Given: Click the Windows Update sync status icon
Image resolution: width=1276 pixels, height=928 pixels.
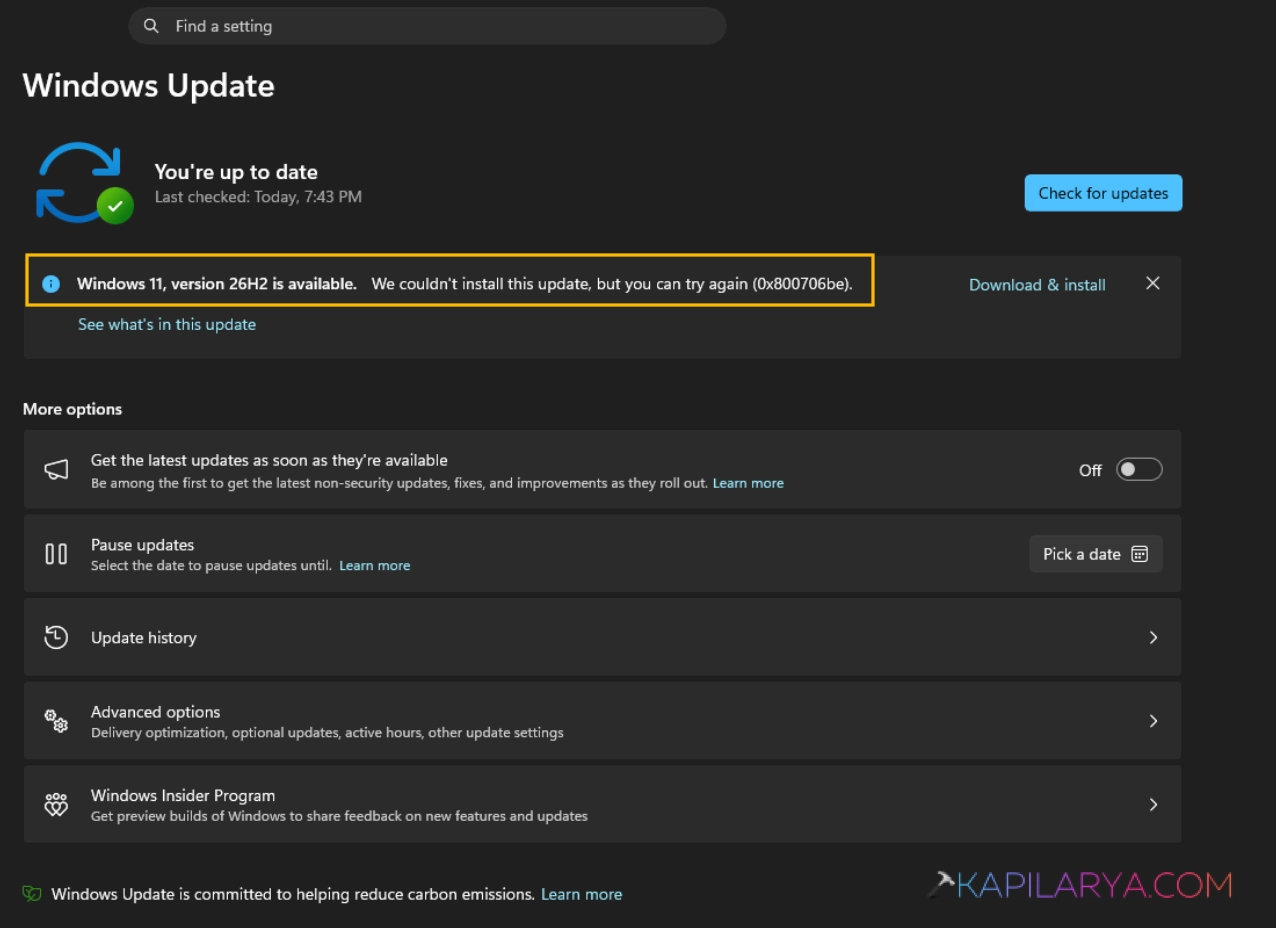Looking at the screenshot, I should pyautogui.click(x=84, y=182).
